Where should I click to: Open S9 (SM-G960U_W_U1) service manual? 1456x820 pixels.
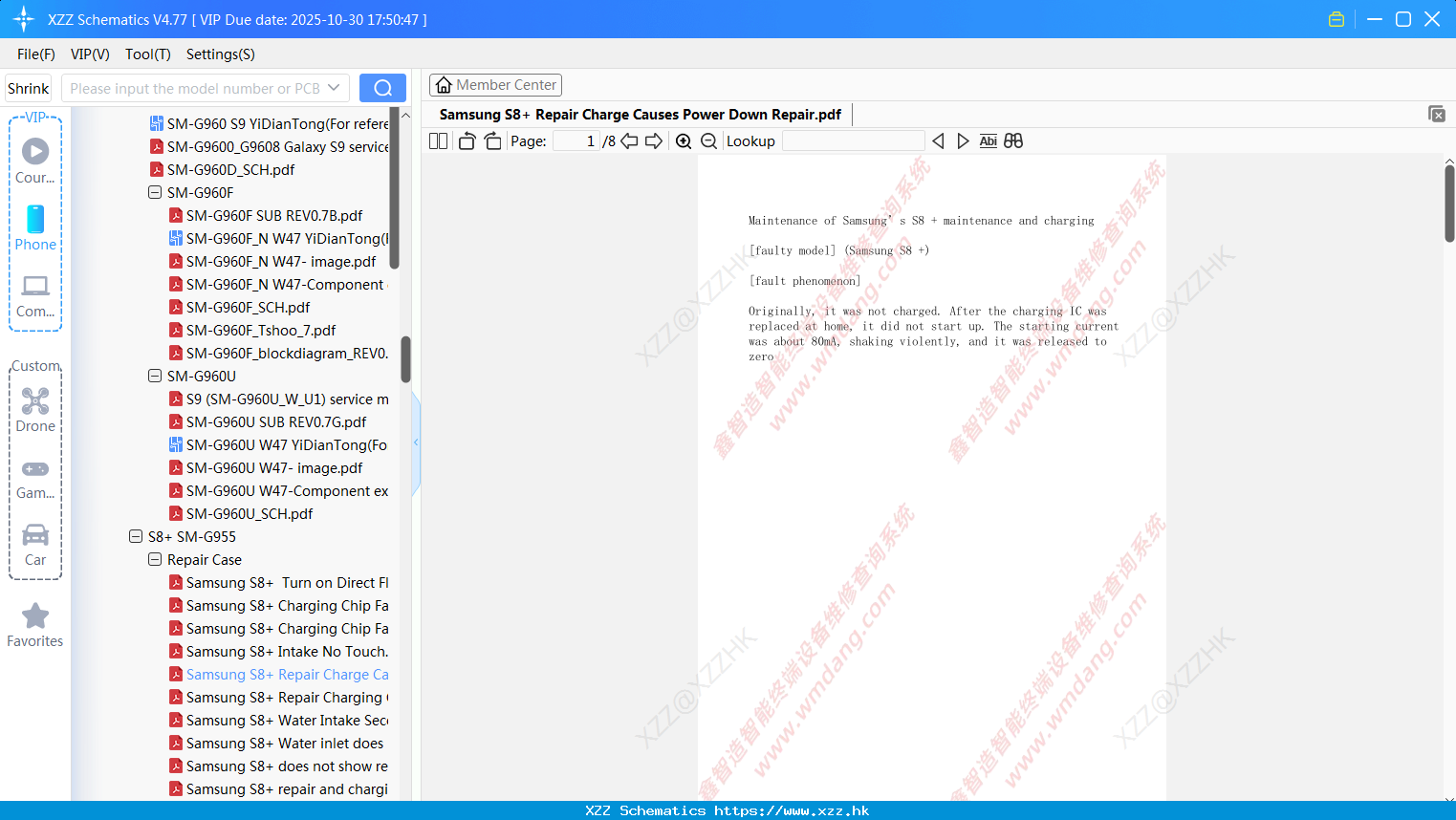(278, 399)
